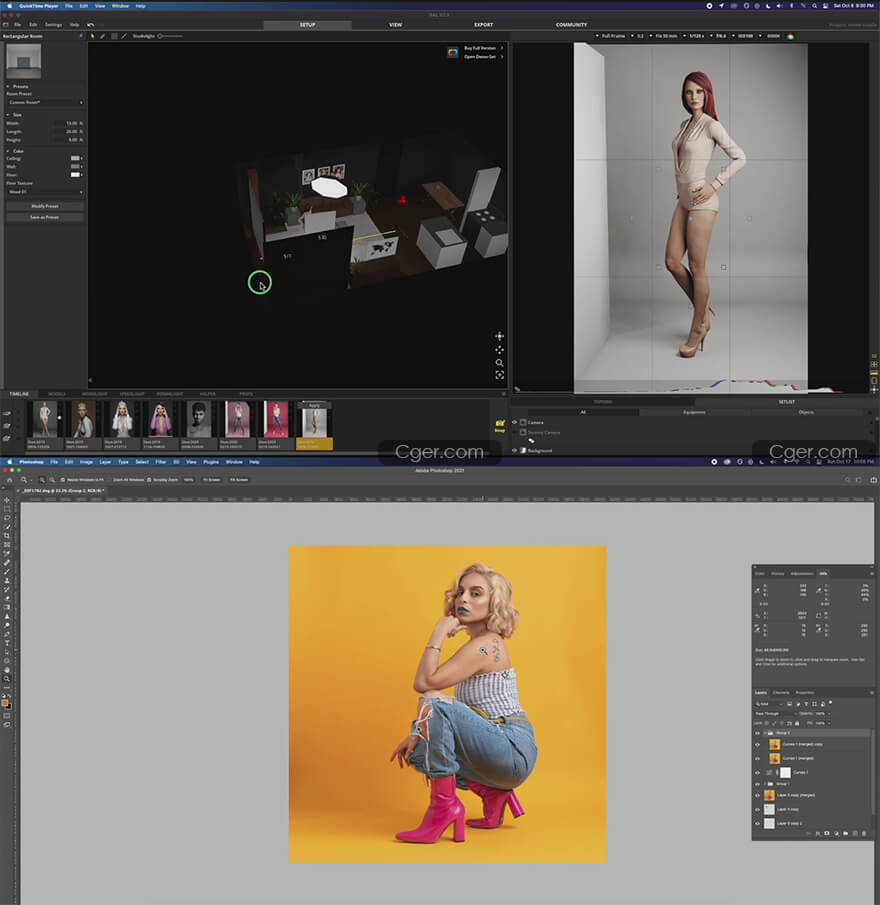Select the Type tool in Photoshop
This screenshot has height=905, width=880.
6,642
